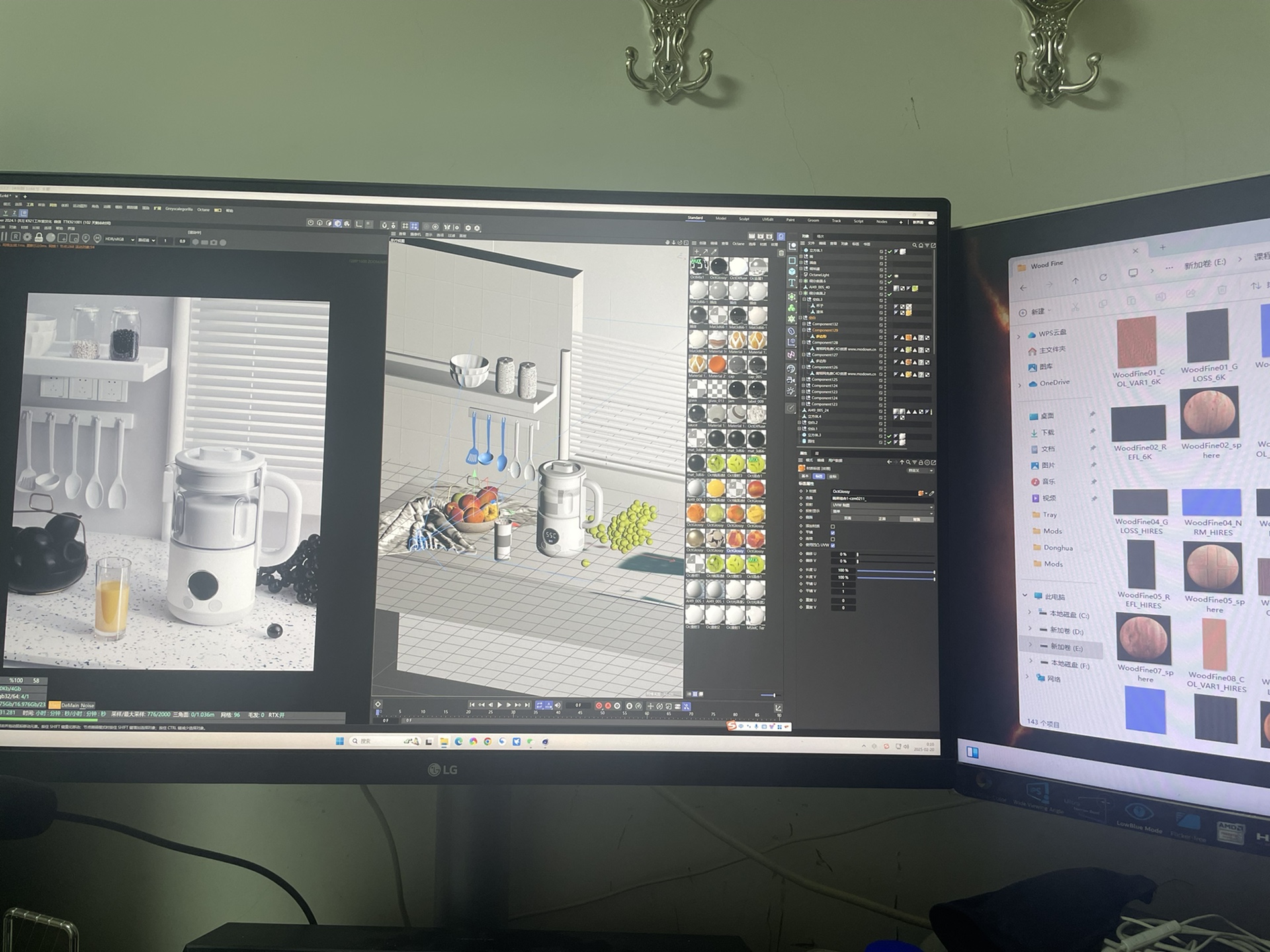Open 本地磁盘 (C:) in Explorer sidebar
Image resolution: width=1270 pixels, height=952 pixels.
coord(1064,615)
